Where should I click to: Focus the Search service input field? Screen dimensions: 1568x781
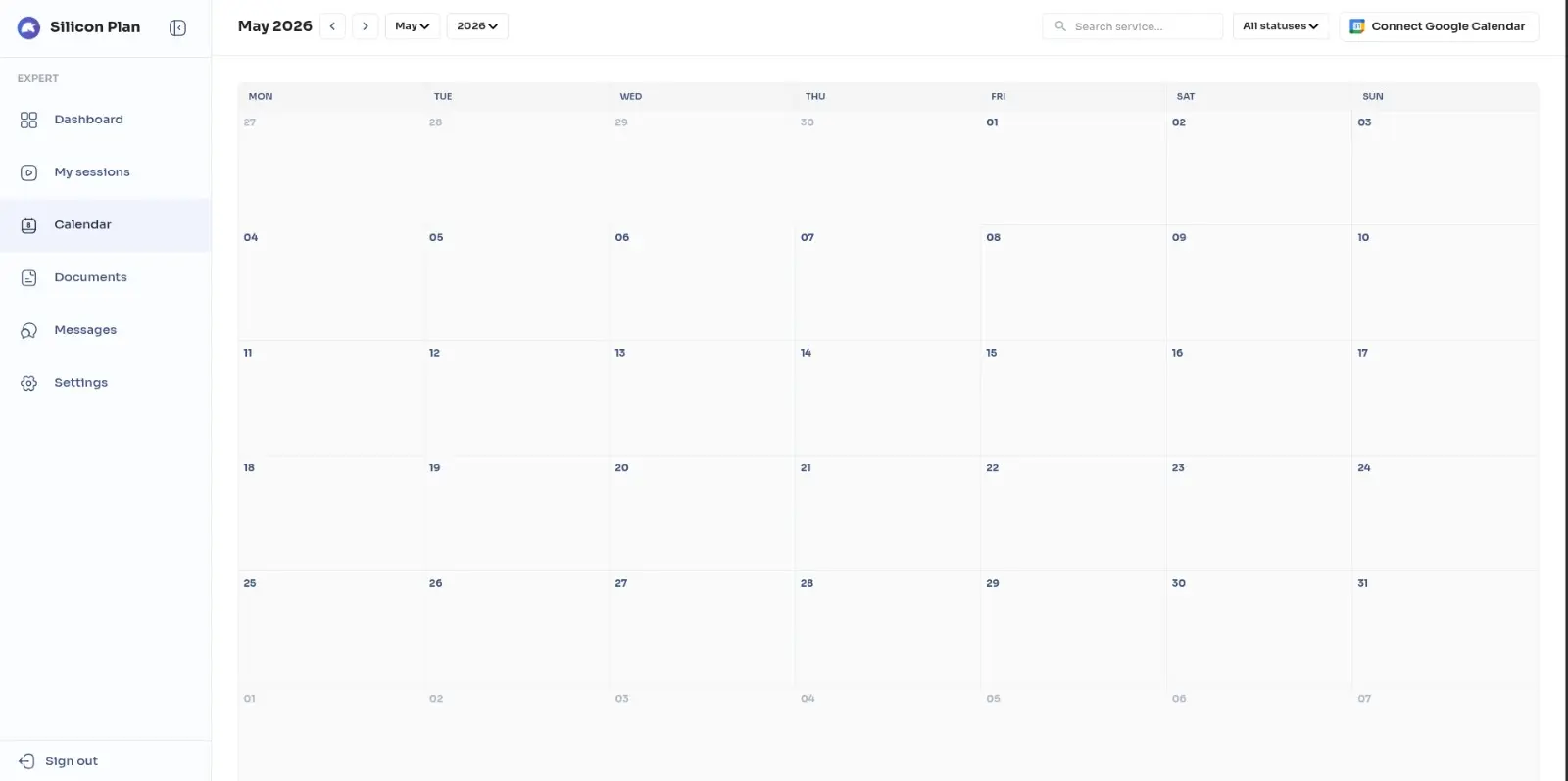pos(1133,26)
